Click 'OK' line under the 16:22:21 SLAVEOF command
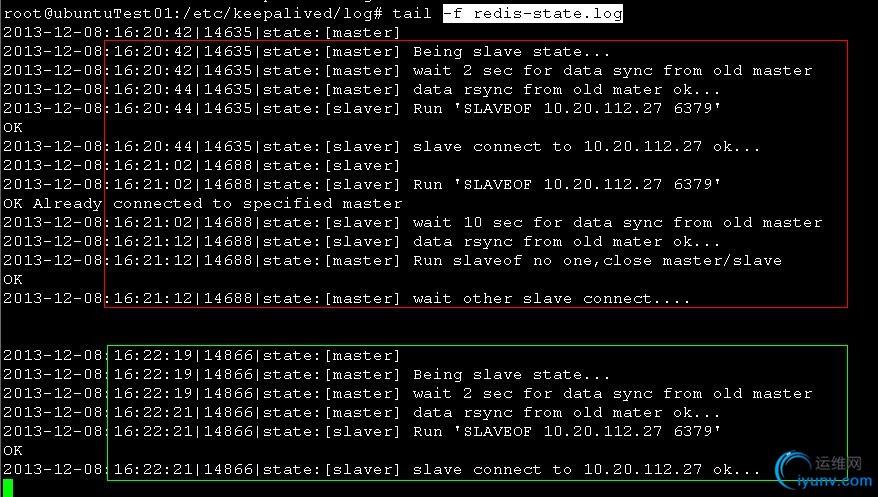Screen dimensions: 878x497 pyautogui.click(x=13, y=451)
